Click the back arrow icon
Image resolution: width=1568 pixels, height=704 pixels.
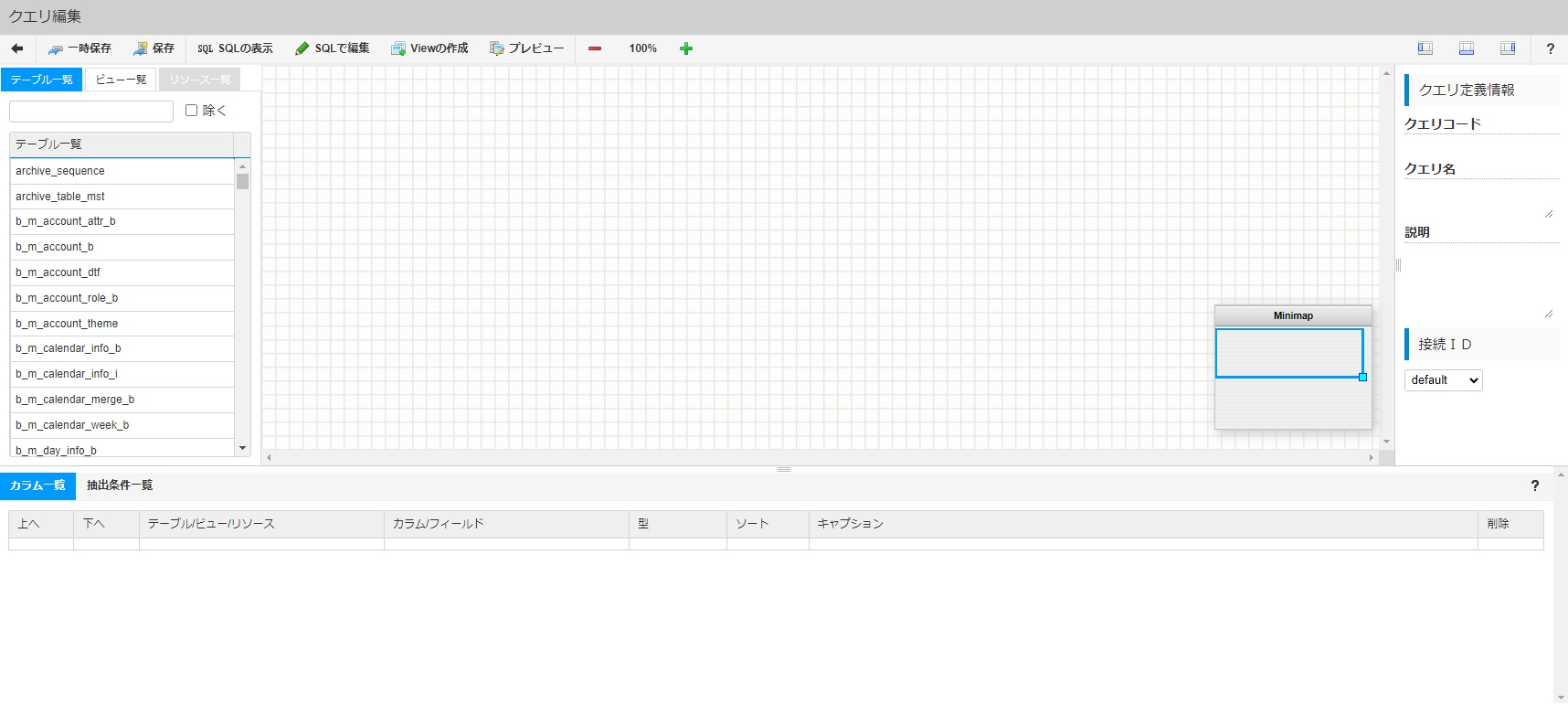17,48
